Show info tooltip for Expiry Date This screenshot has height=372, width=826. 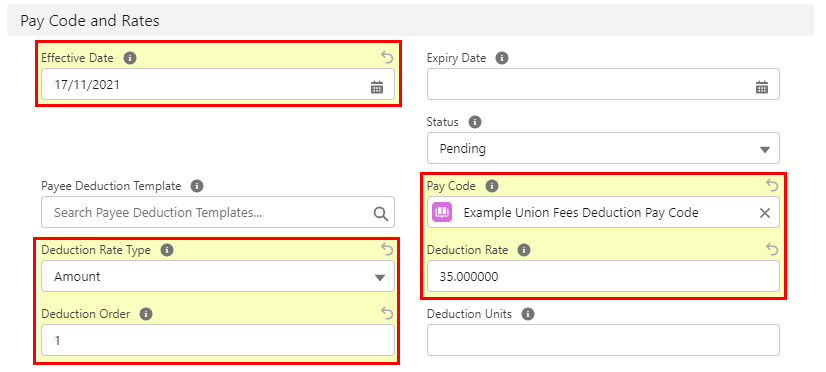pos(503,58)
